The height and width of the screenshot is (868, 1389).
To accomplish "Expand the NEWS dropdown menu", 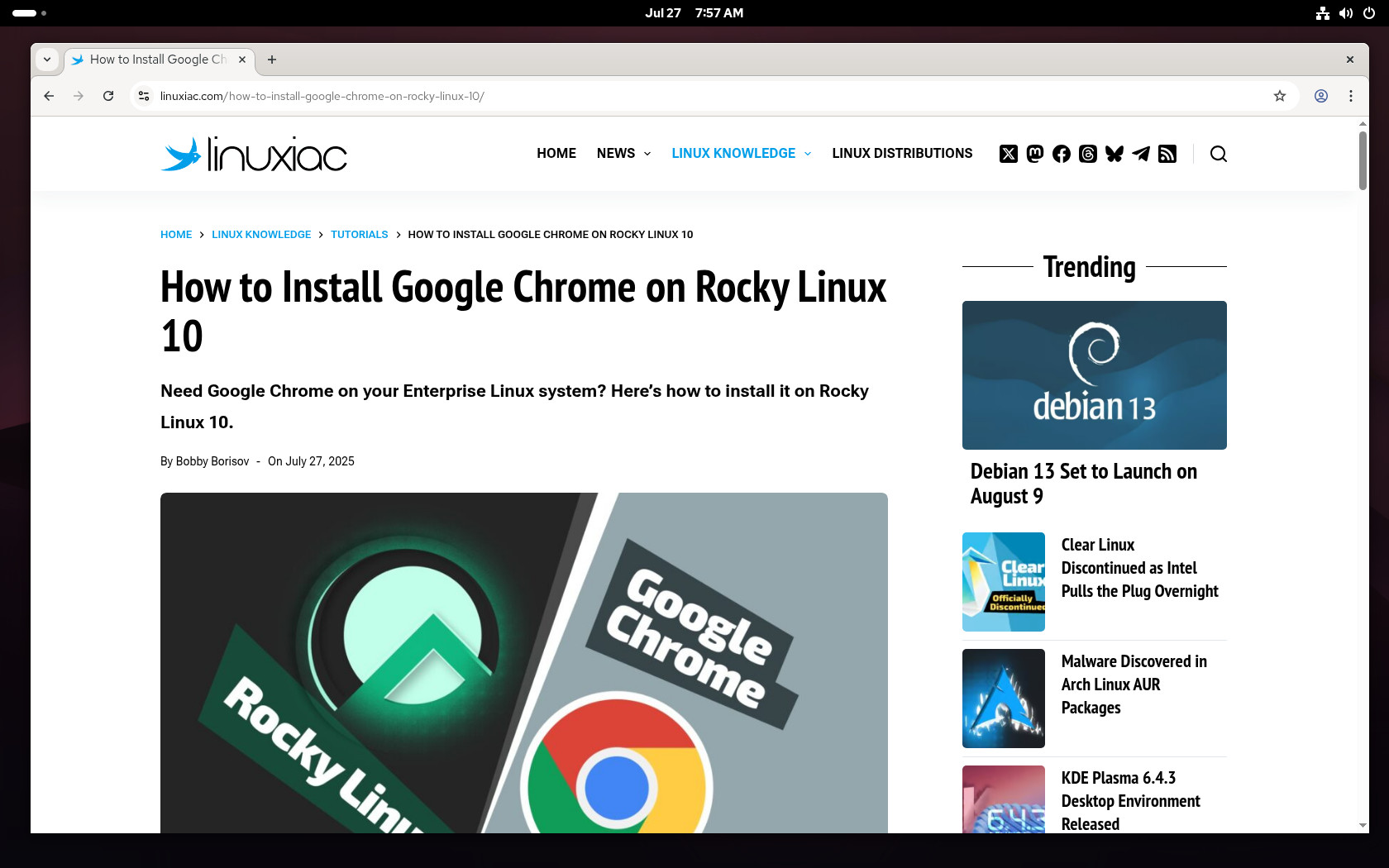I will (624, 154).
